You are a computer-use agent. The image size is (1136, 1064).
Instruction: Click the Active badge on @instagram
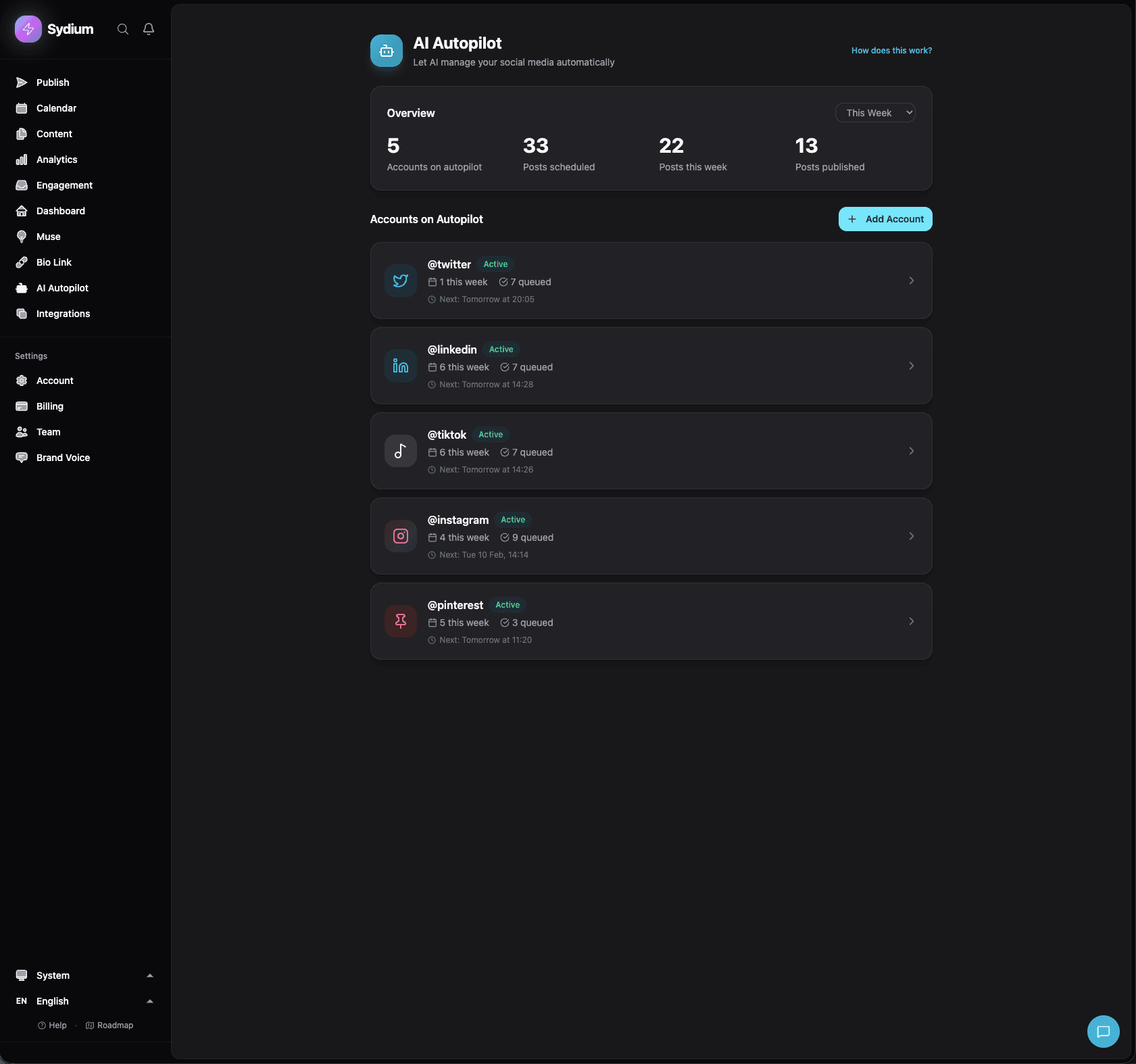[x=513, y=519]
